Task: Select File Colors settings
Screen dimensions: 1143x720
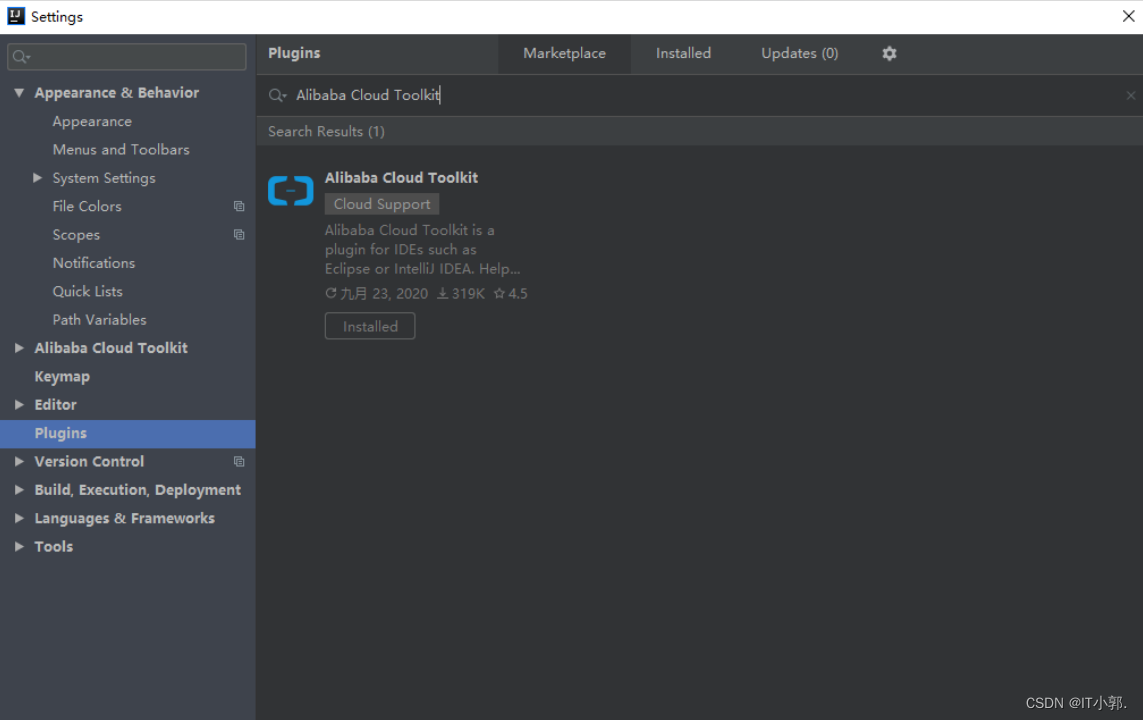Action: [x=87, y=206]
